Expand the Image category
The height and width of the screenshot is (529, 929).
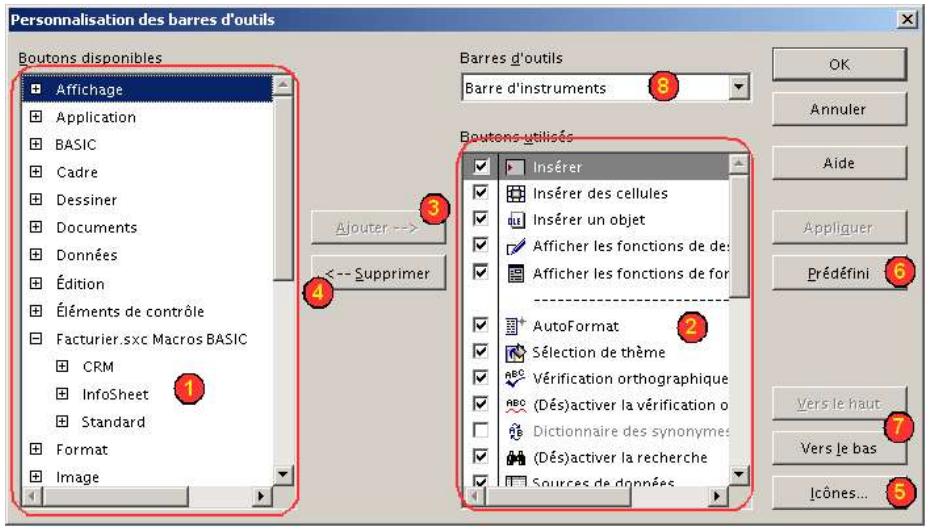36,476
